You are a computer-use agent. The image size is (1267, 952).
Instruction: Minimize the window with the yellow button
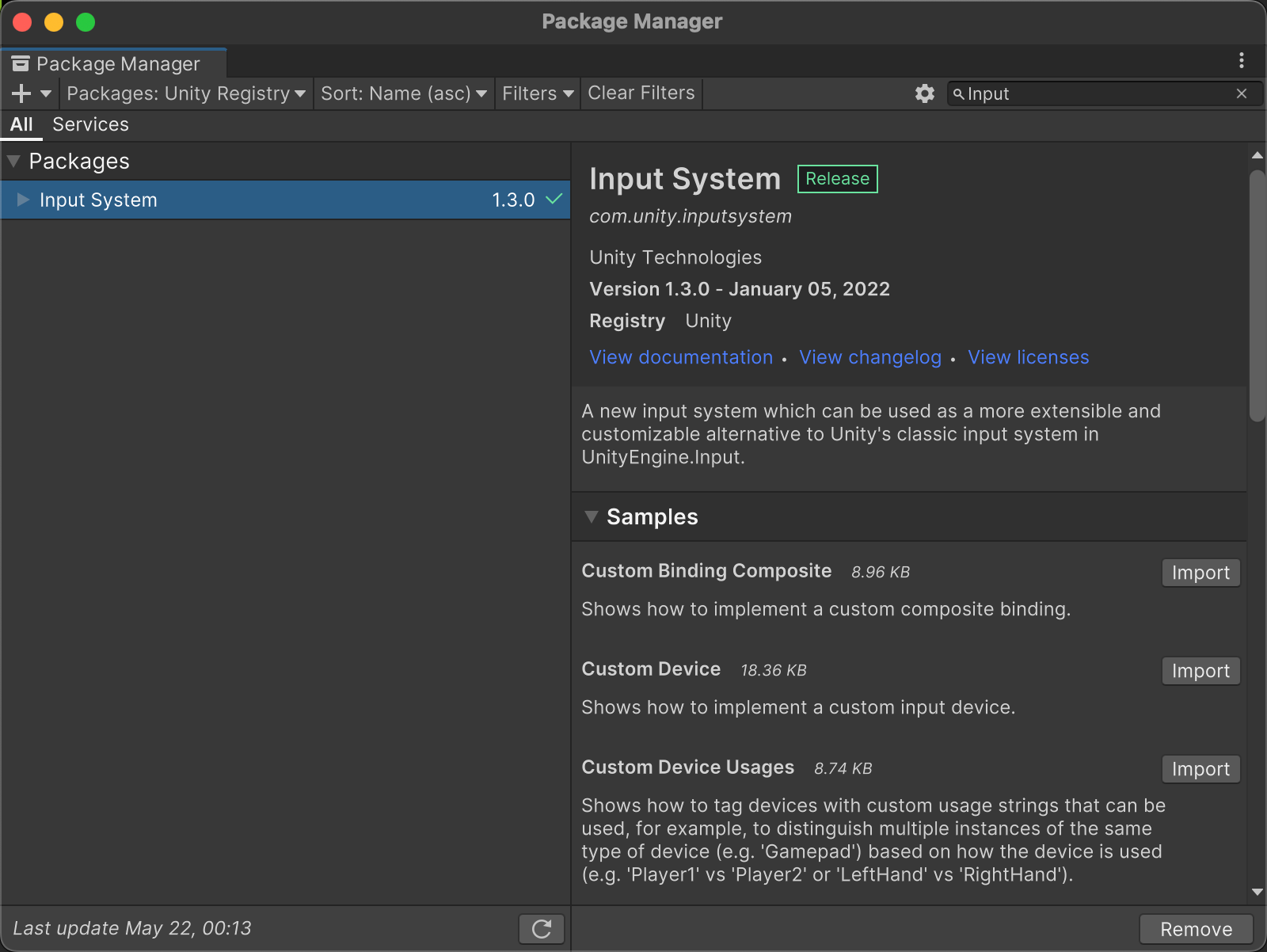click(x=54, y=22)
